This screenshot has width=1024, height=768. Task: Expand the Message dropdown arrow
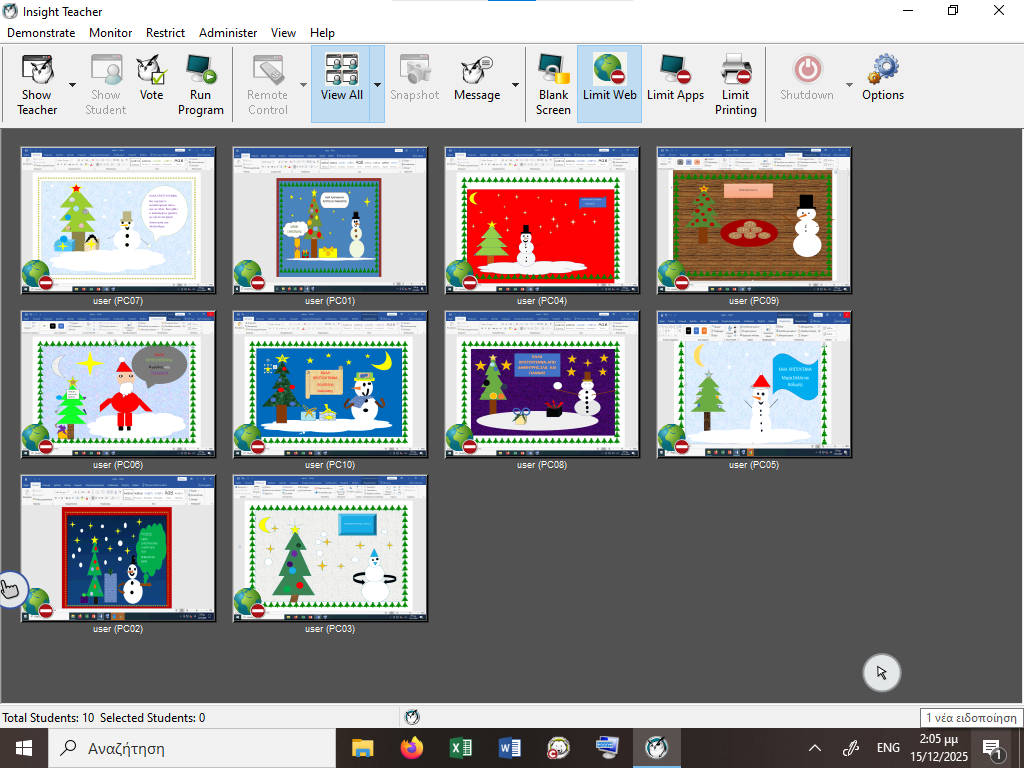coord(516,85)
